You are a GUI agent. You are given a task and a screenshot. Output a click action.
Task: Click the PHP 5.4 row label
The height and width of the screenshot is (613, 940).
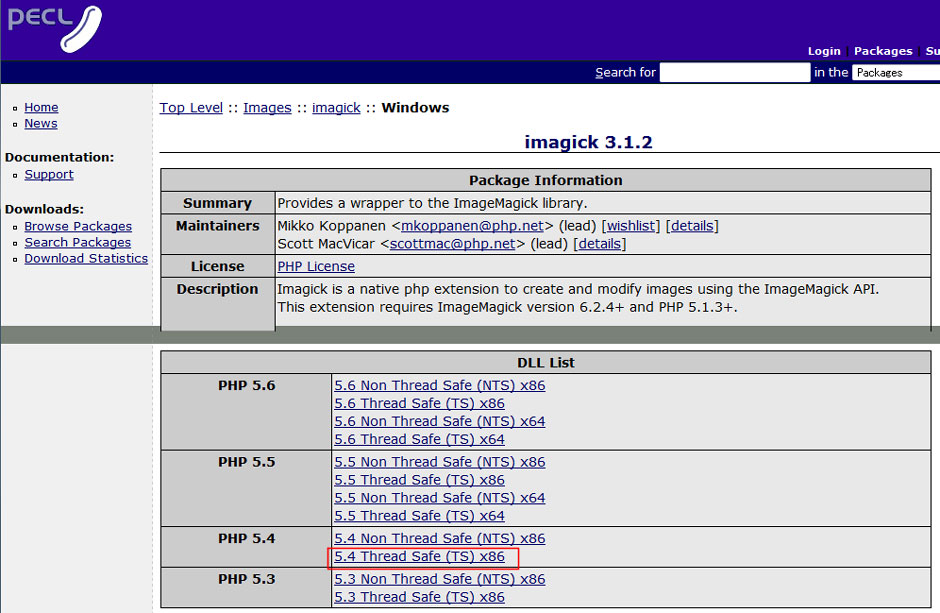coord(246,539)
